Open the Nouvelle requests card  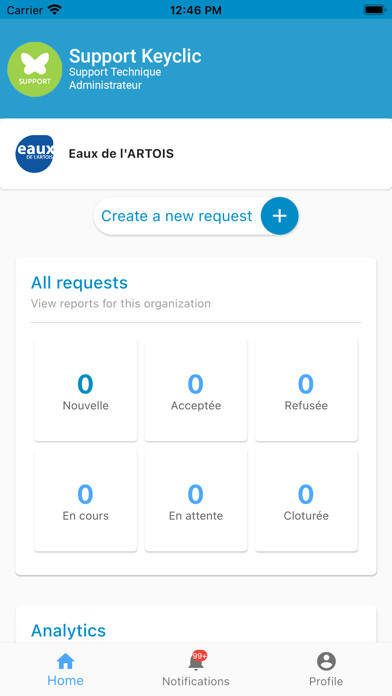tap(86, 391)
